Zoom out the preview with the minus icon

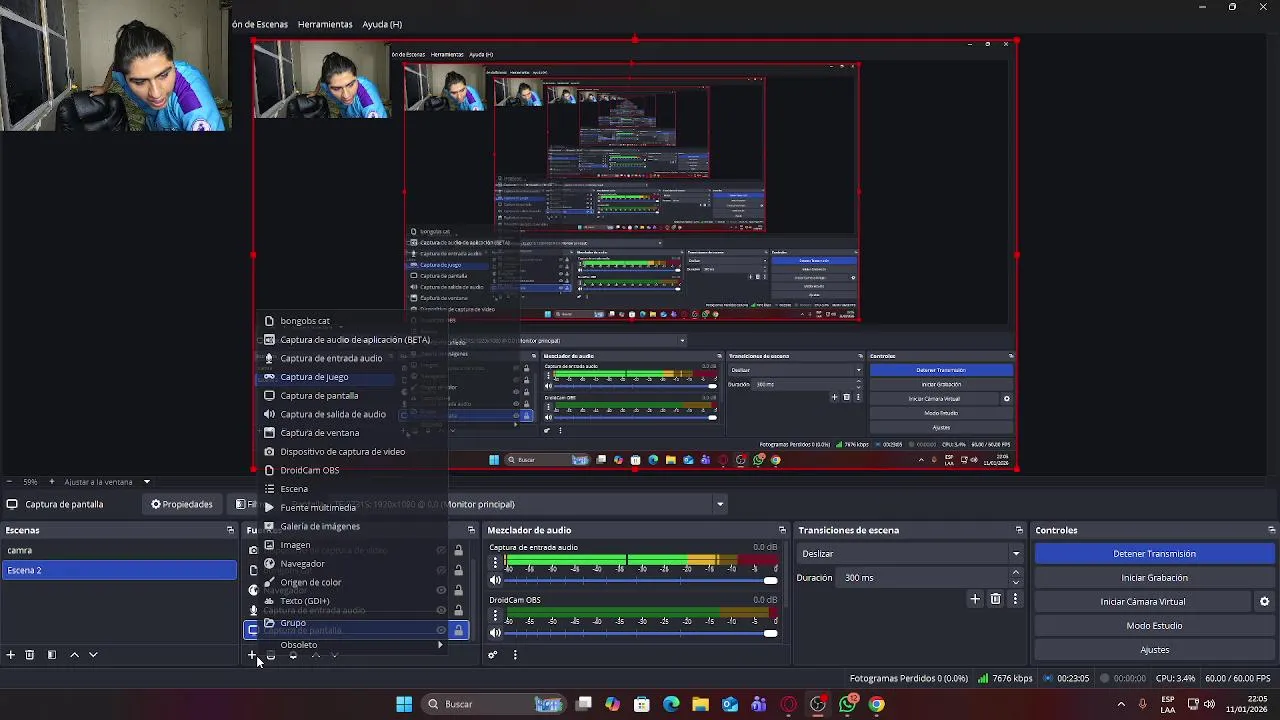point(8,482)
